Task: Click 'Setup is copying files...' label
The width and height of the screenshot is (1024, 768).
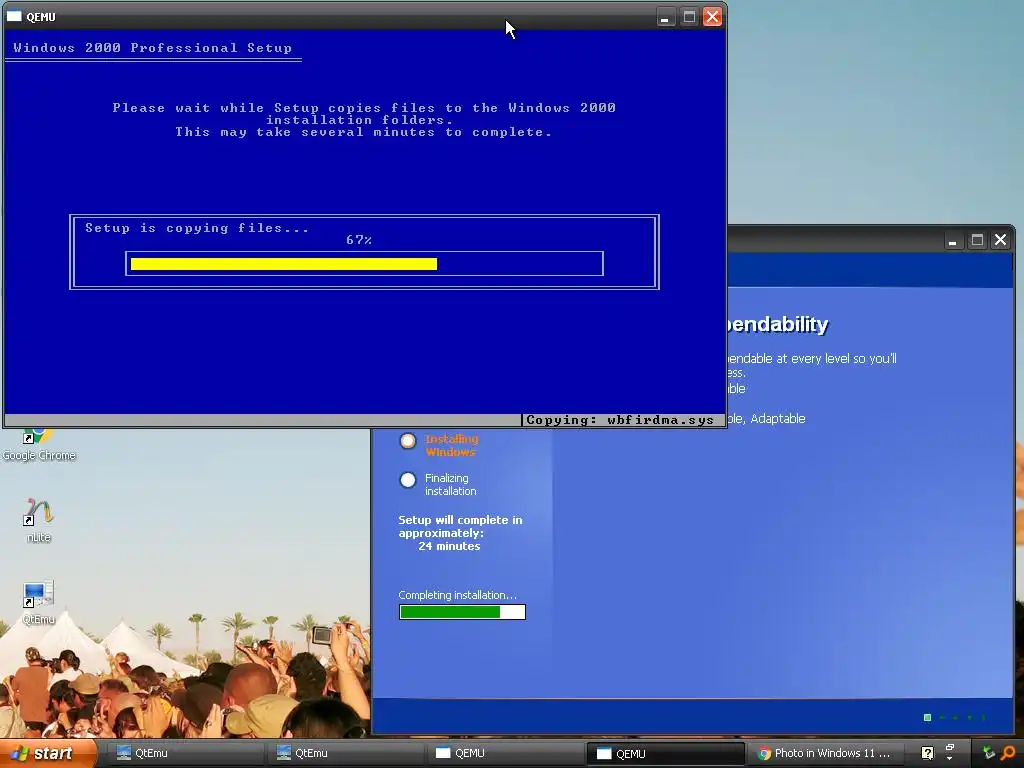Action: pos(197,228)
